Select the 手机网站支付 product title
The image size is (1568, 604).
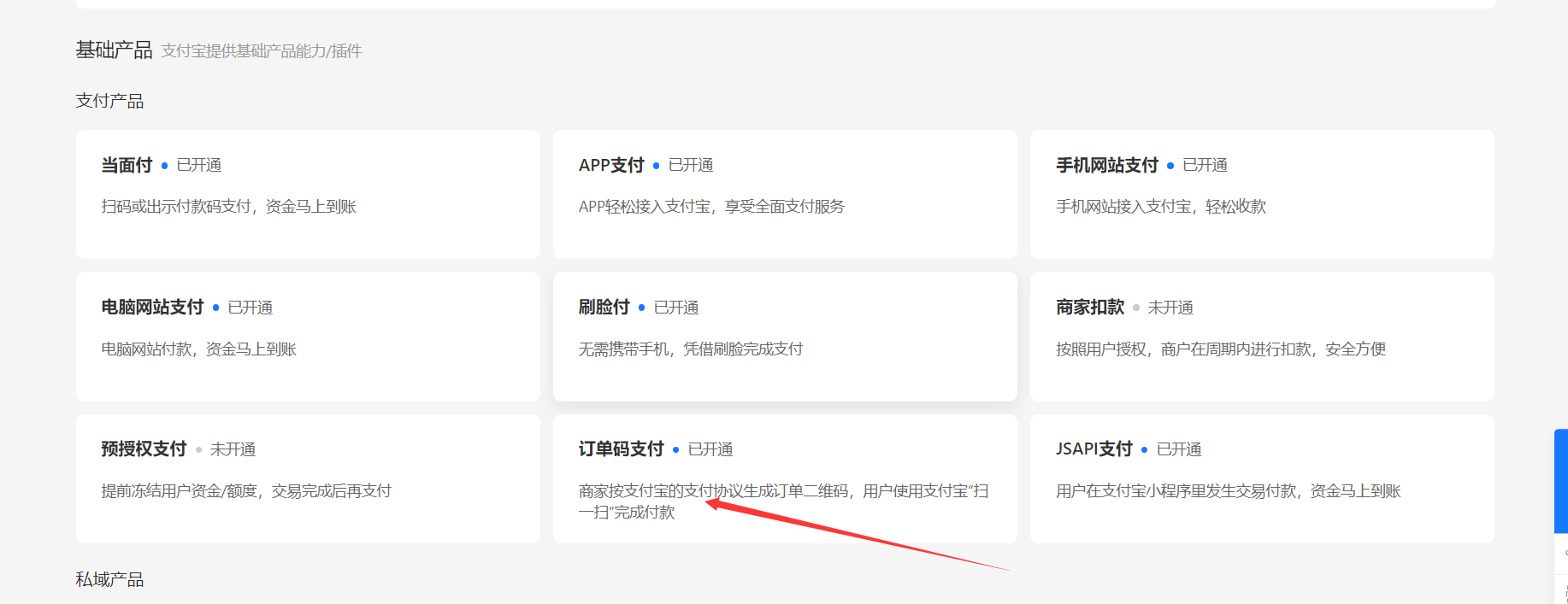(x=1107, y=165)
